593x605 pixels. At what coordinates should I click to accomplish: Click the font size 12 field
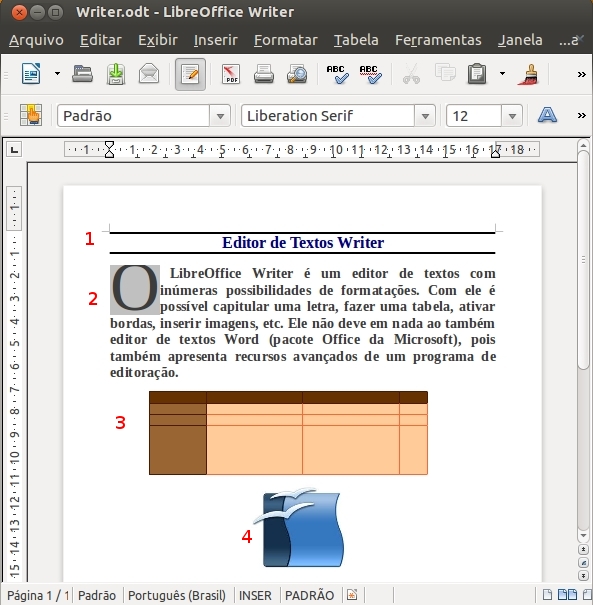(474, 116)
